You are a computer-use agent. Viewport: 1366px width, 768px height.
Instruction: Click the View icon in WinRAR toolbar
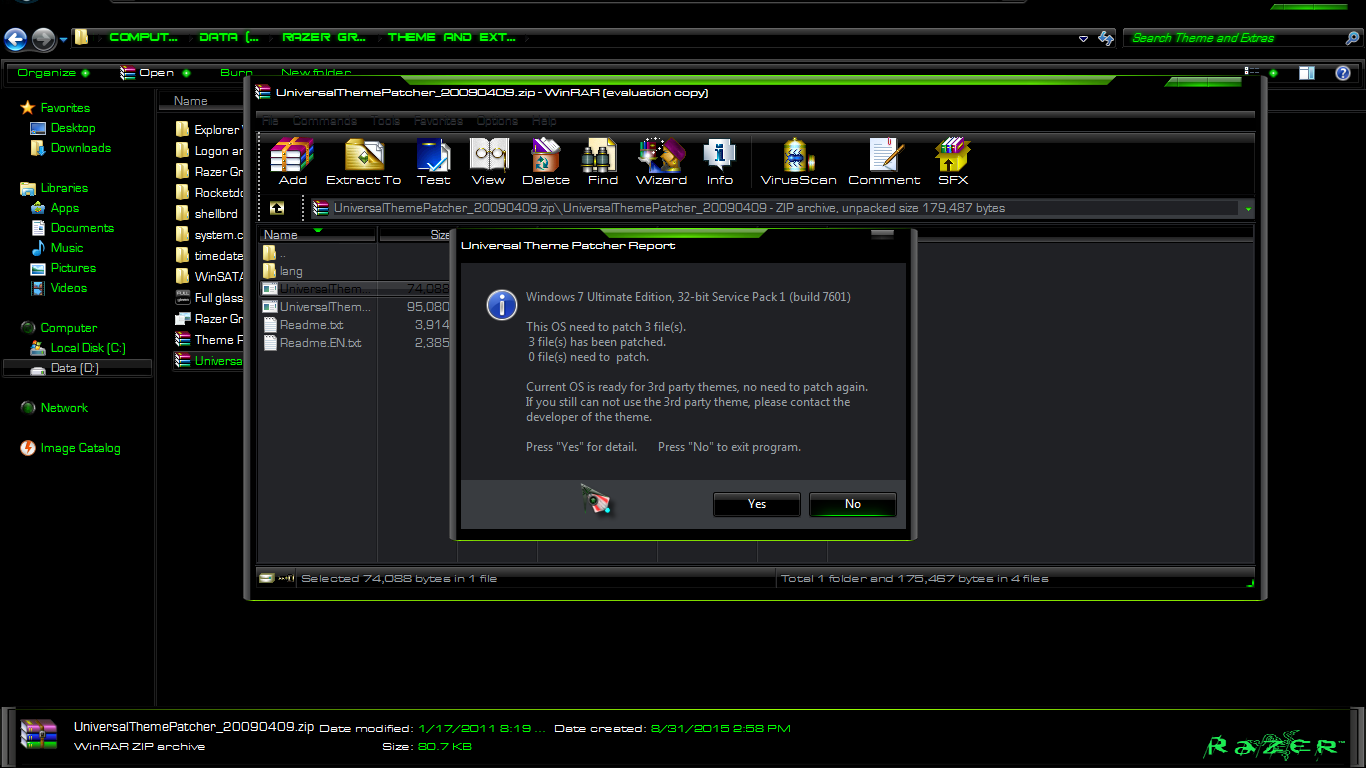pyautogui.click(x=488, y=161)
